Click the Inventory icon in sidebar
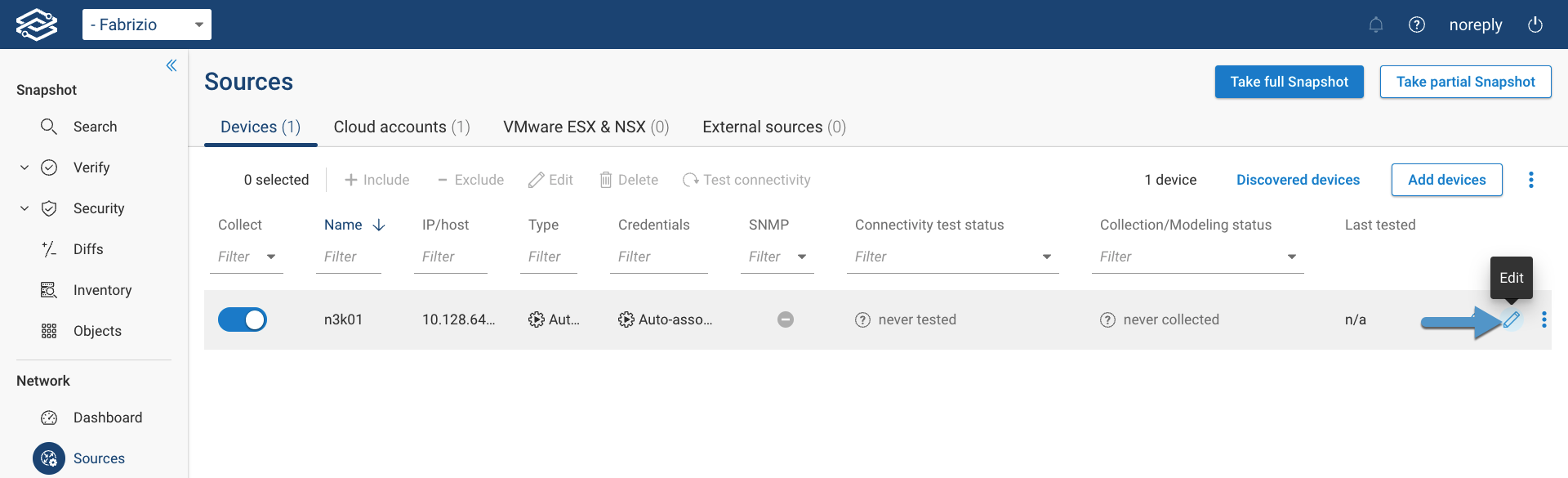Image resolution: width=1568 pixels, height=478 pixels. [49, 290]
